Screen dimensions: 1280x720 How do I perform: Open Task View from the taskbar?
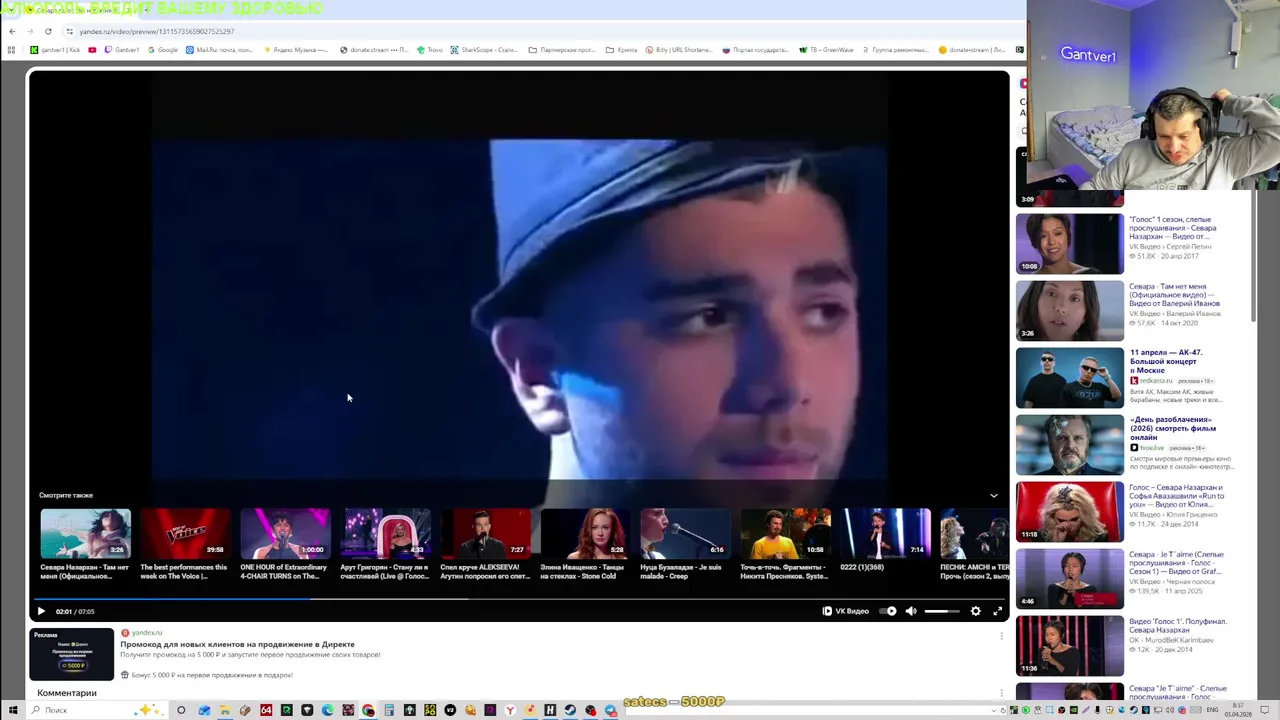[181, 710]
